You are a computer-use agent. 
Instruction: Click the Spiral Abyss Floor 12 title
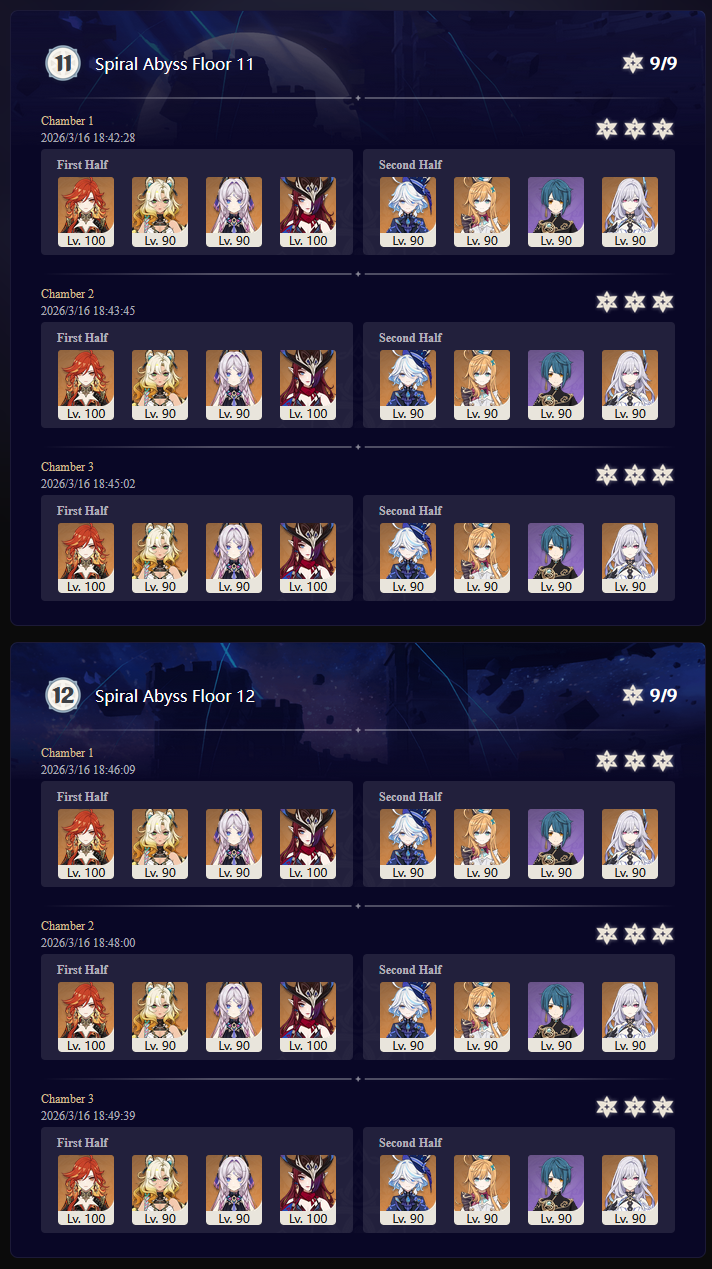click(175, 696)
